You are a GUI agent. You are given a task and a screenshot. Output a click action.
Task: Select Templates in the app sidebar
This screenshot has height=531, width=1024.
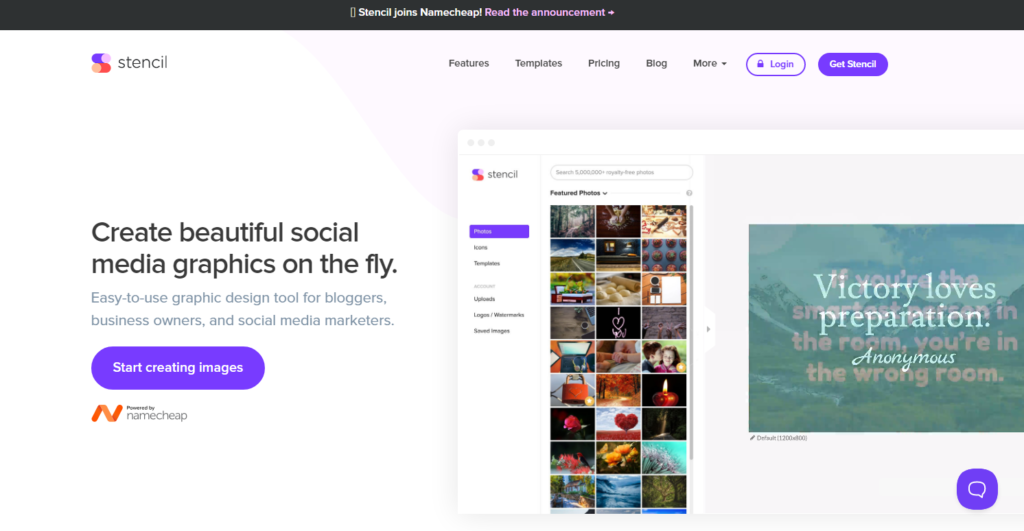coord(487,263)
